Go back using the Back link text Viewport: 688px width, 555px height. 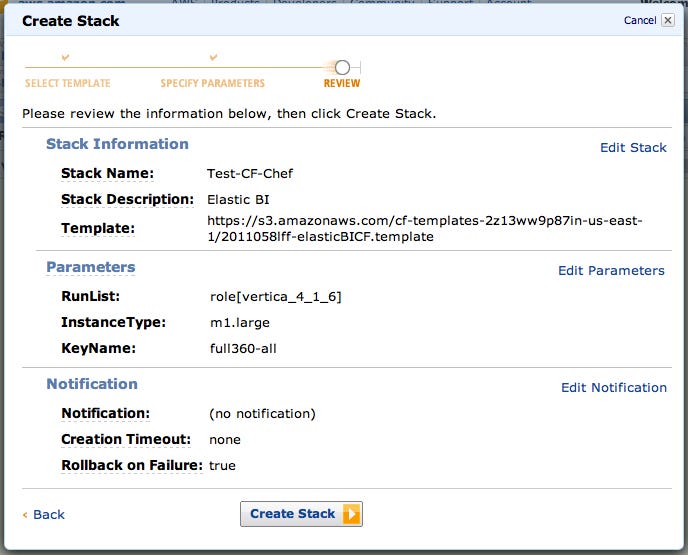click(x=49, y=515)
